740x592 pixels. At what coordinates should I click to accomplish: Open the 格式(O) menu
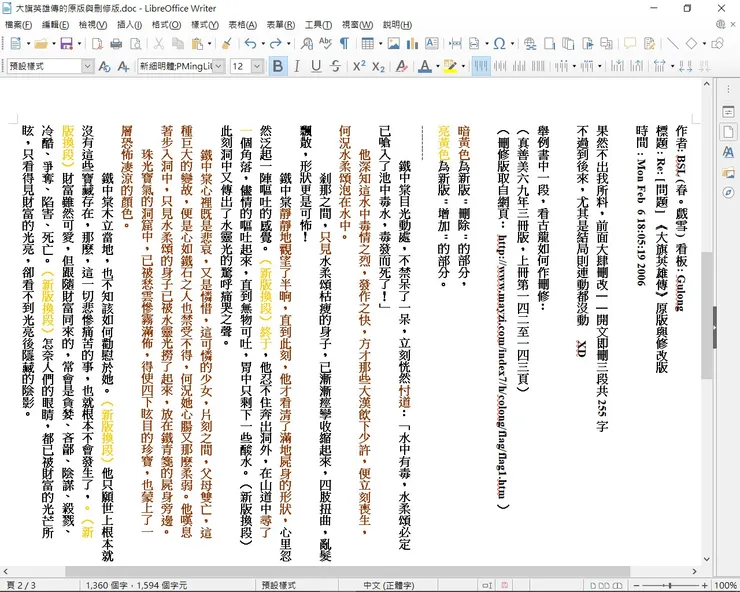[166, 25]
